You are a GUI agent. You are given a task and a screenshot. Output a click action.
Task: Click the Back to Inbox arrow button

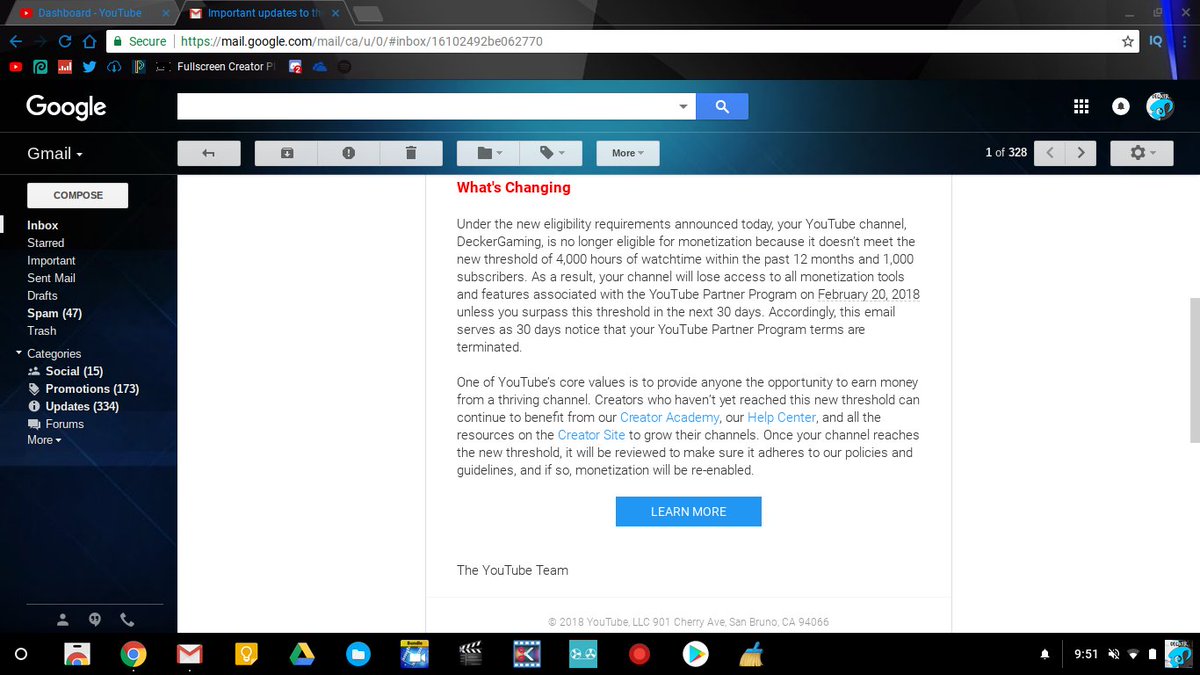pyautogui.click(x=209, y=153)
